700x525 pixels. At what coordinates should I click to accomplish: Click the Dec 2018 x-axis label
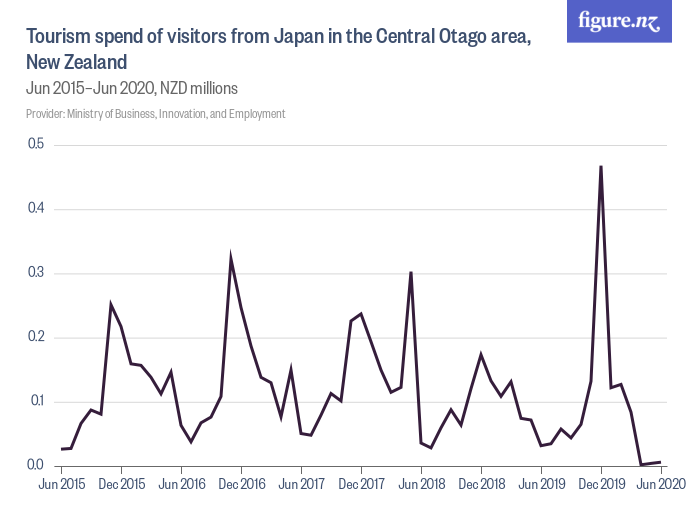(x=481, y=484)
